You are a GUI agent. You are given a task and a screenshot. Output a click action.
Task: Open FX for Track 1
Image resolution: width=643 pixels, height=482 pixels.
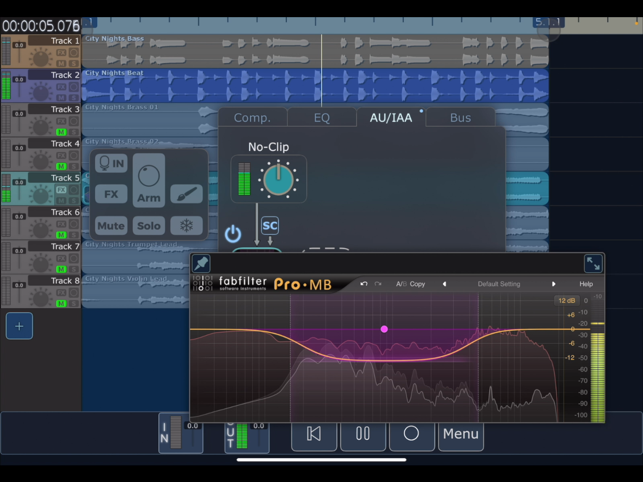pos(61,53)
